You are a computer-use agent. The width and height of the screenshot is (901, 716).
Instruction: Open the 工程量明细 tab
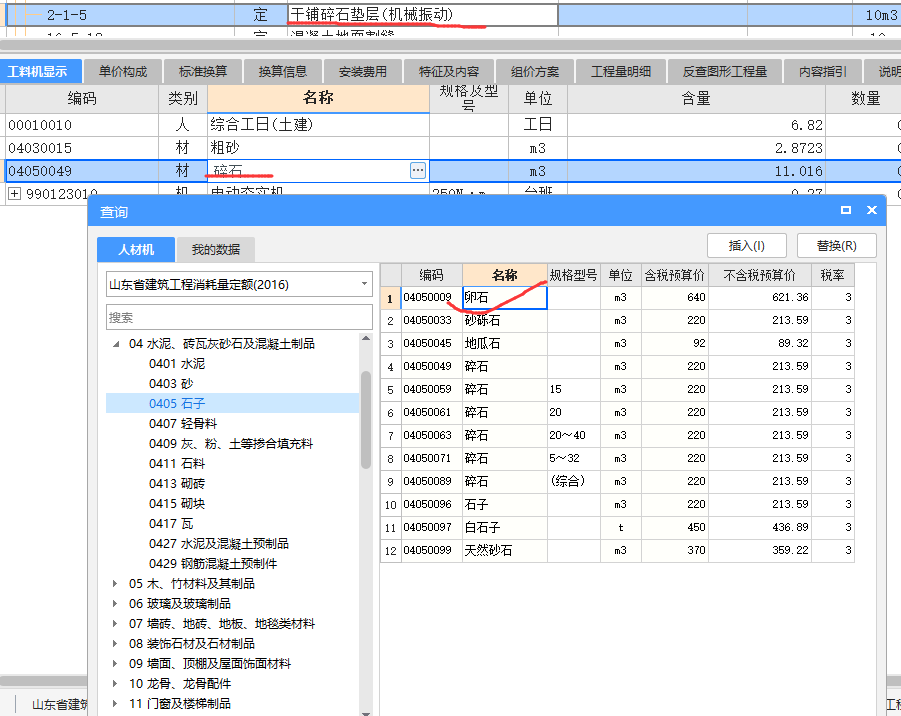pos(621,71)
